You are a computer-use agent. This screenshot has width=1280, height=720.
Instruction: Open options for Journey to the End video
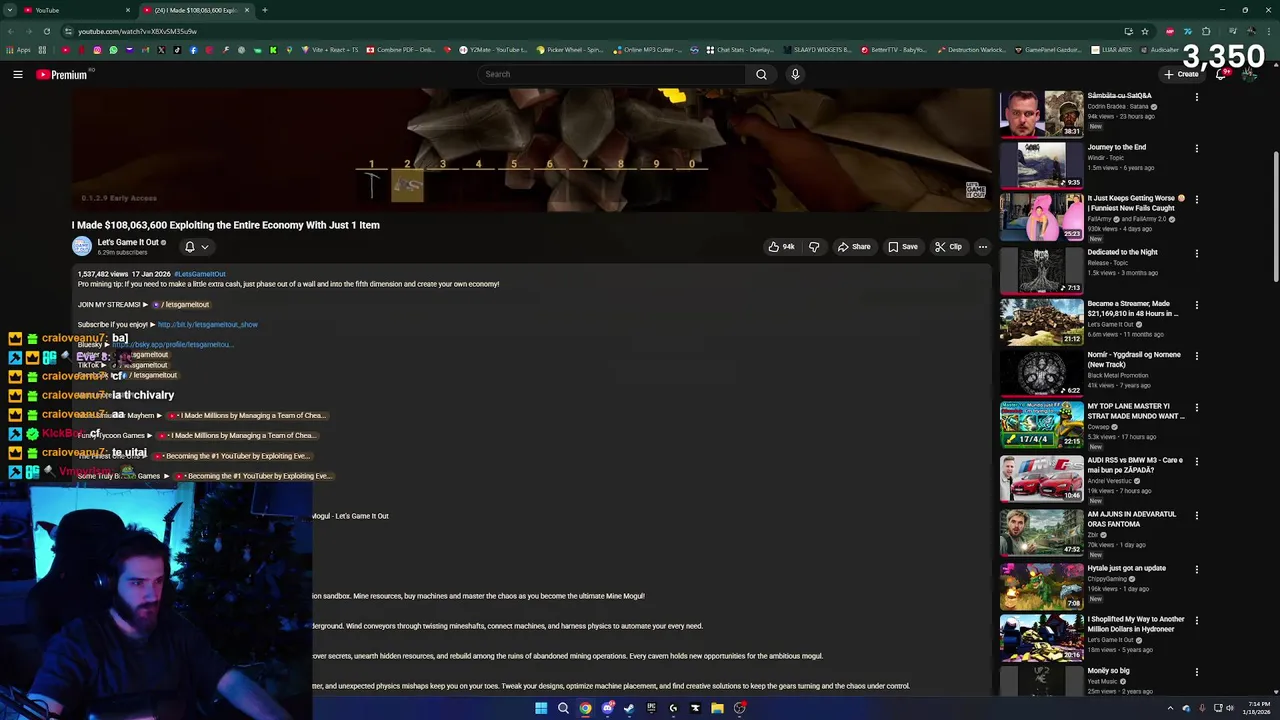tap(1196, 149)
